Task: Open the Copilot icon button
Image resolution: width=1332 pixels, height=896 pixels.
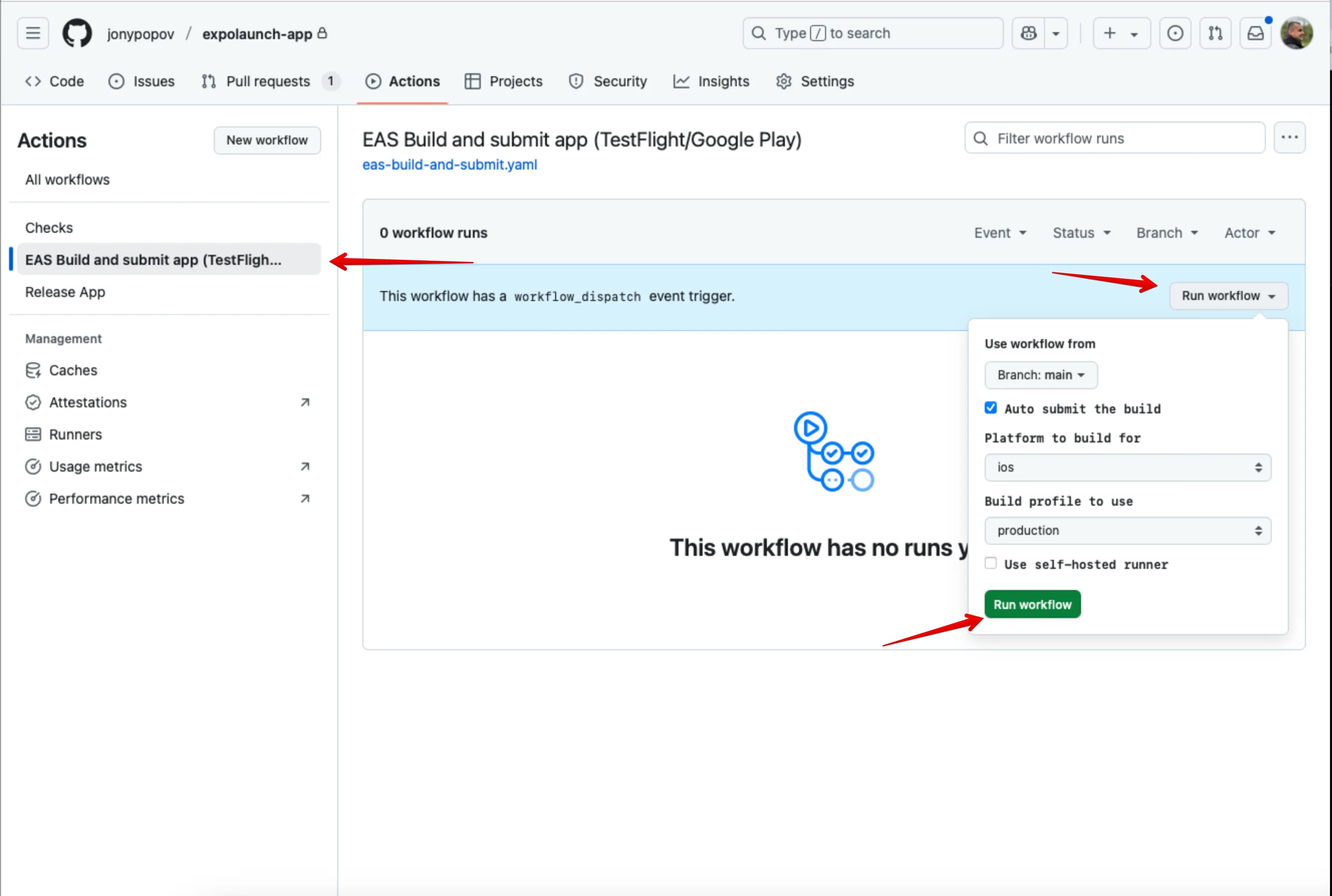Action: [1028, 33]
